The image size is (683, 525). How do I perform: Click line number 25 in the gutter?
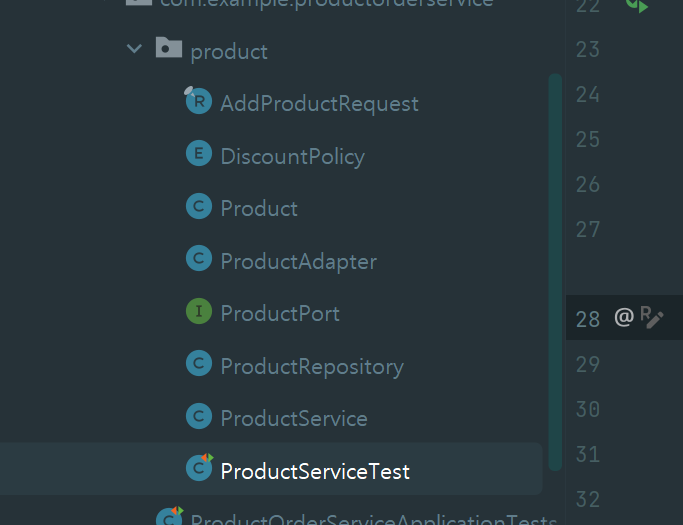[x=588, y=140]
